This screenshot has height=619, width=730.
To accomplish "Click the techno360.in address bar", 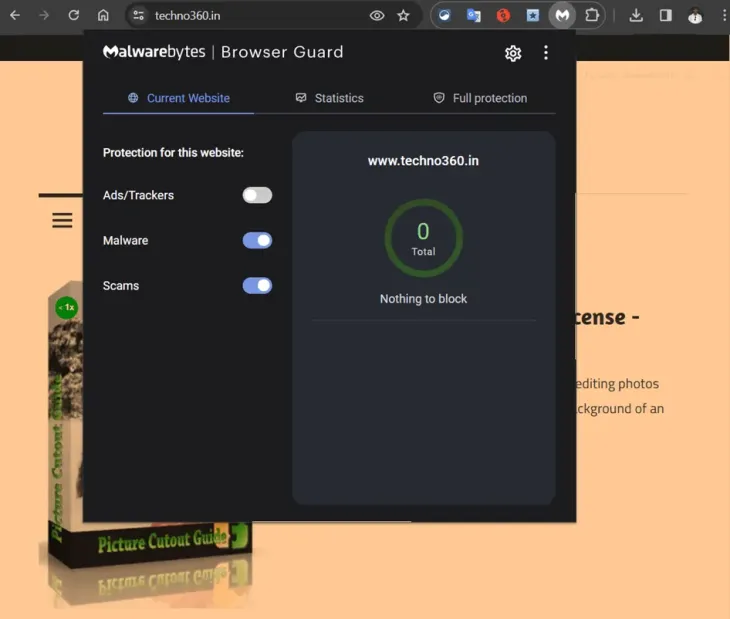I will [250, 15].
